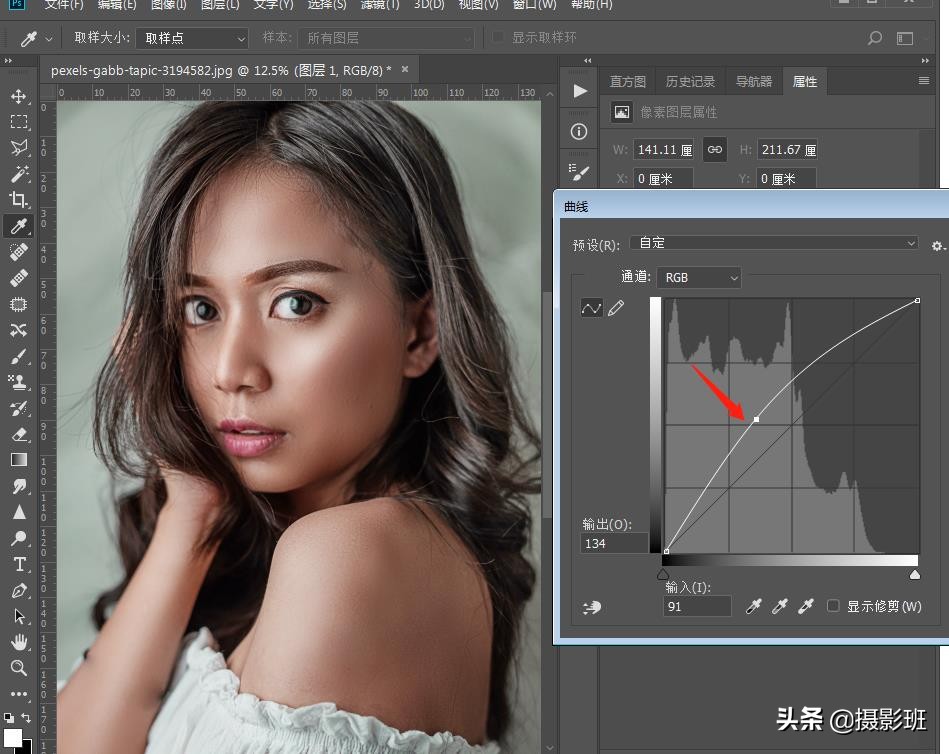949x754 pixels.
Task: Click the 输出 output value field
Action: tap(614, 543)
